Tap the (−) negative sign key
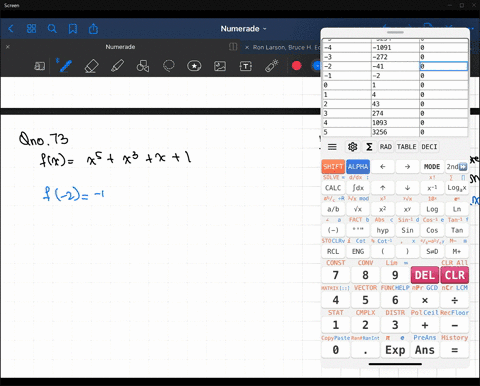 coord(333,230)
